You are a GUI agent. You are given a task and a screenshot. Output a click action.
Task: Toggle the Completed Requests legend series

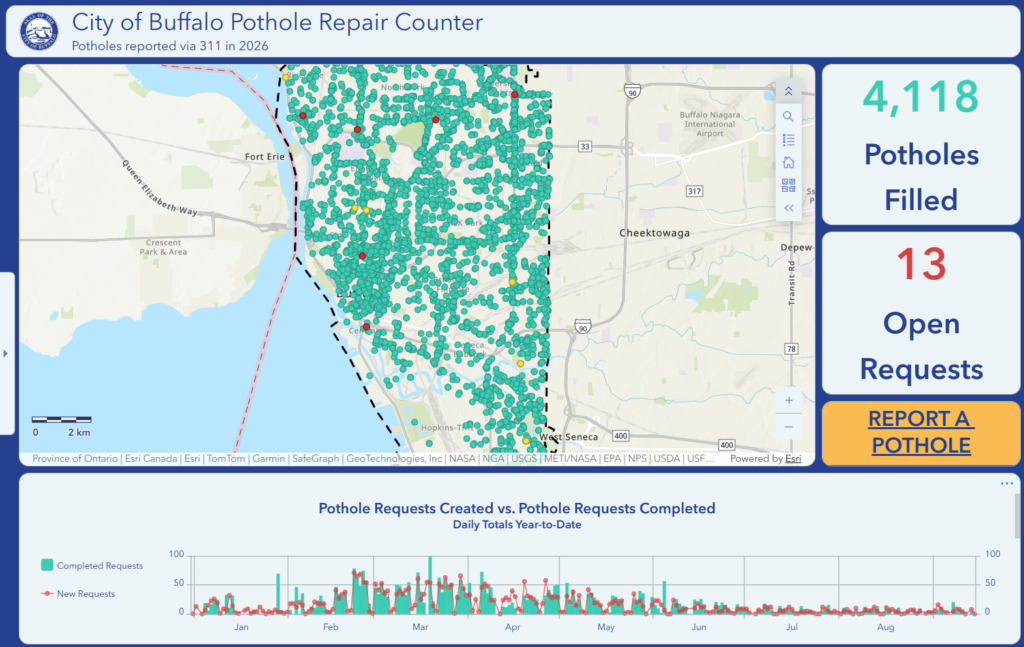(92, 565)
